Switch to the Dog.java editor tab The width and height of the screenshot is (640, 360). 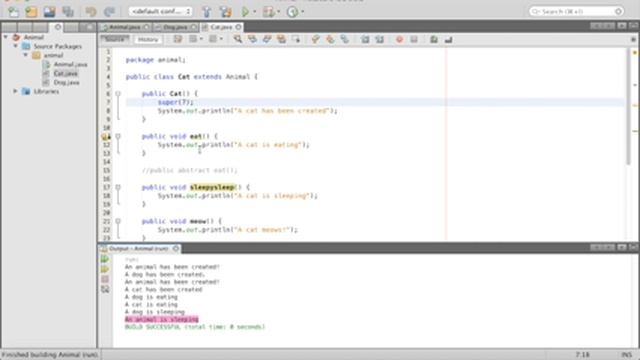coord(176,27)
